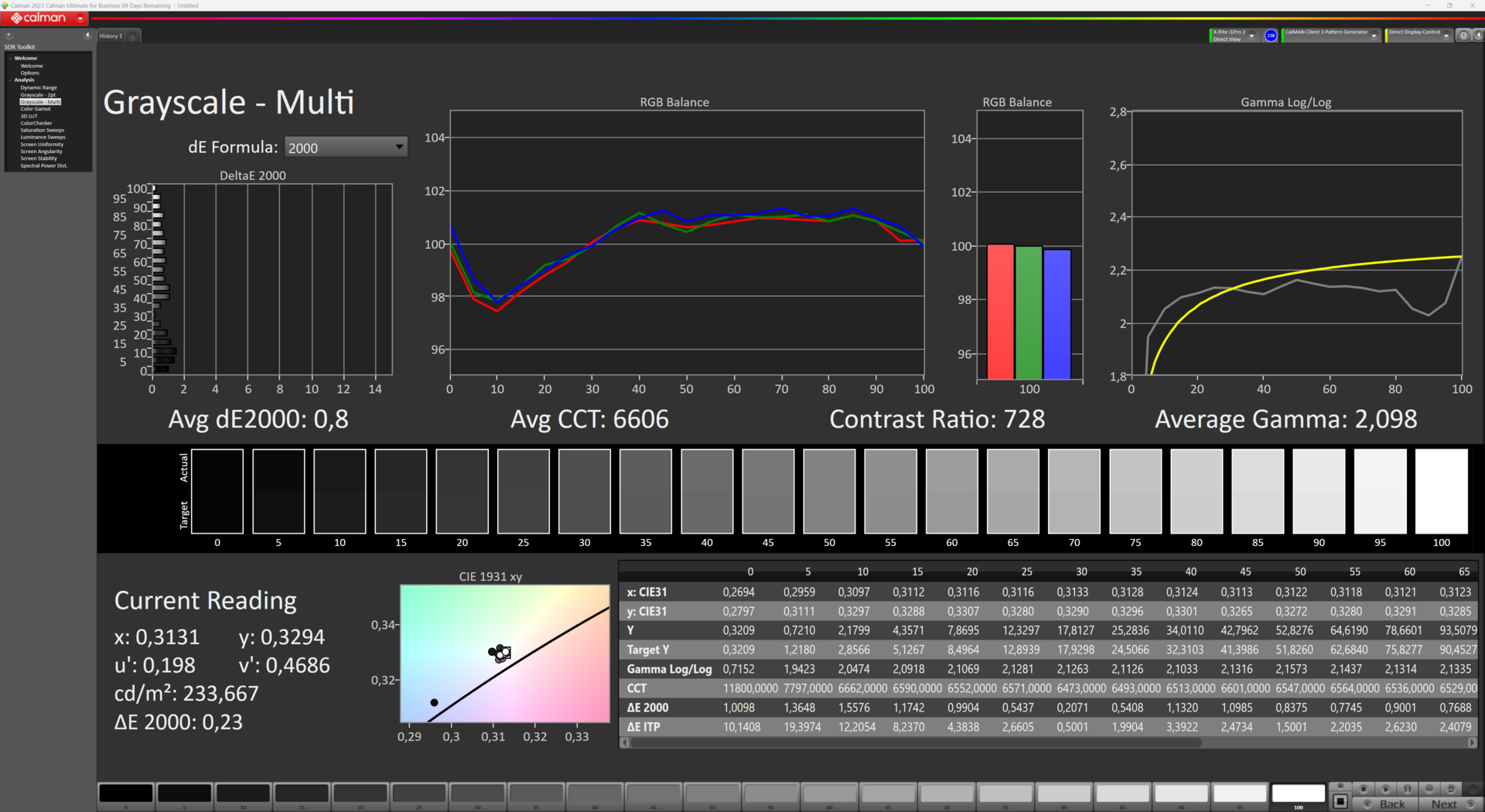The image size is (1485, 812).
Task: Click the stop measurement icon
Action: pos(1363,789)
